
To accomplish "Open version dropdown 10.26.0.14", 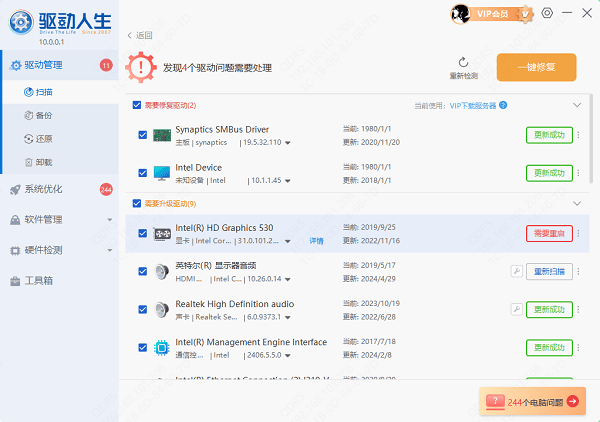I will [x=288, y=279].
